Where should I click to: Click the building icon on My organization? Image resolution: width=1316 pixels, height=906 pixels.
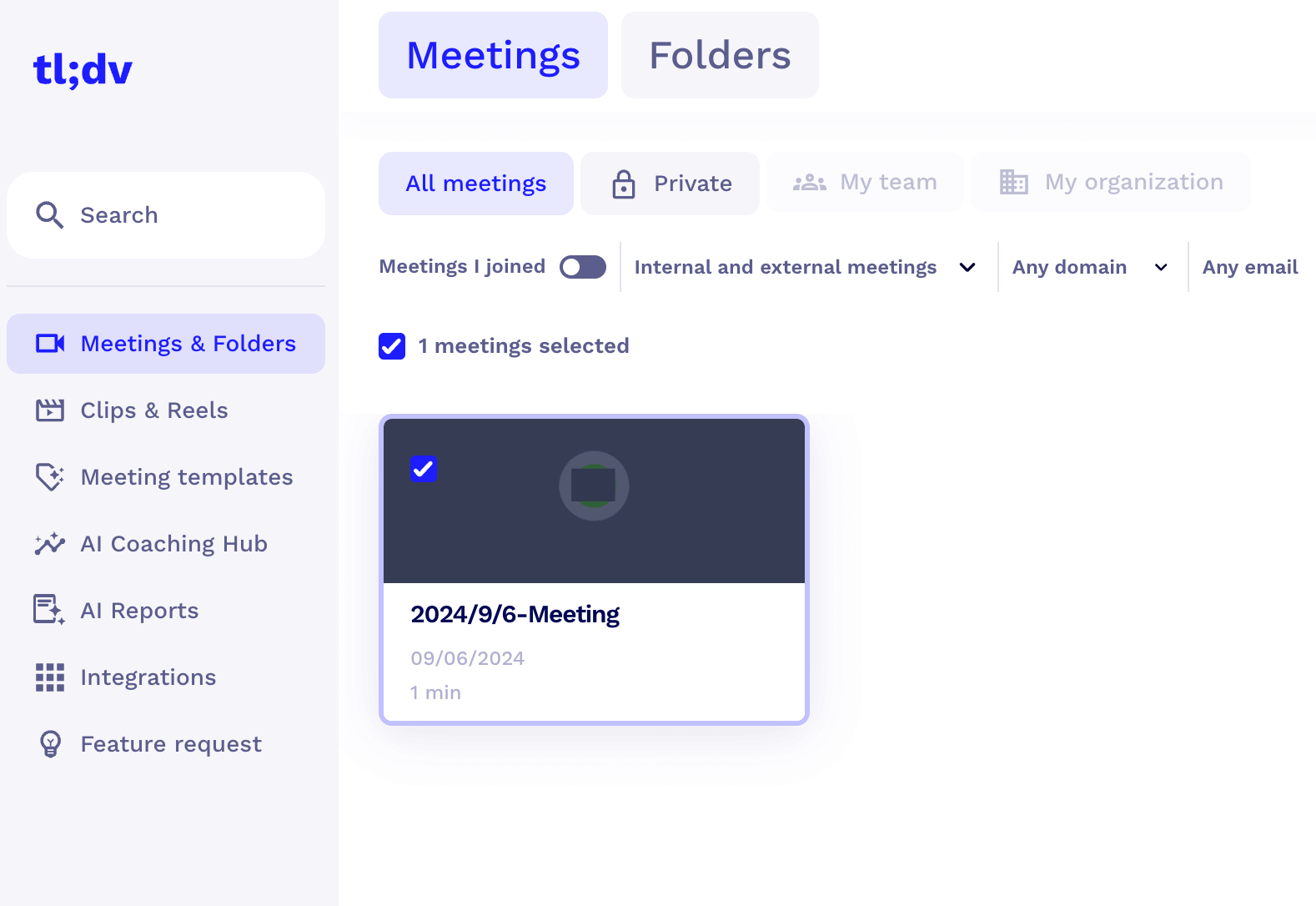pyautogui.click(x=1014, y=182)
